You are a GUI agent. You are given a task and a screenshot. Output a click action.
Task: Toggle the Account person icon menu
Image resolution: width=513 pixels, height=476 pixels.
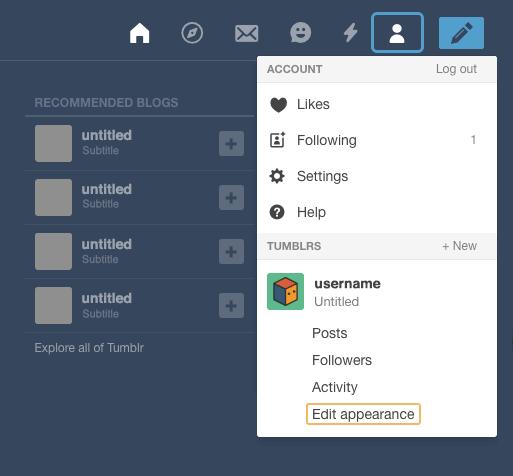point(397,33)
